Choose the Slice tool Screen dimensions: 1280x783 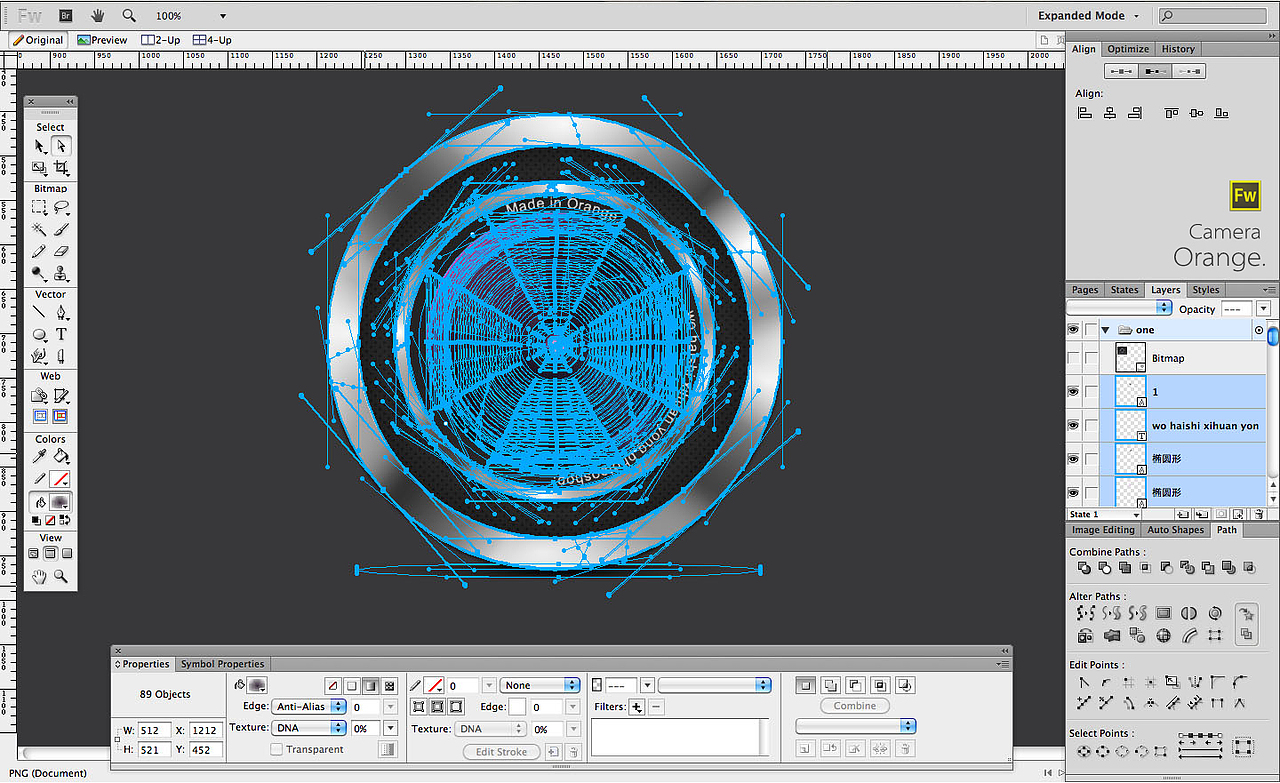point(61,396)
